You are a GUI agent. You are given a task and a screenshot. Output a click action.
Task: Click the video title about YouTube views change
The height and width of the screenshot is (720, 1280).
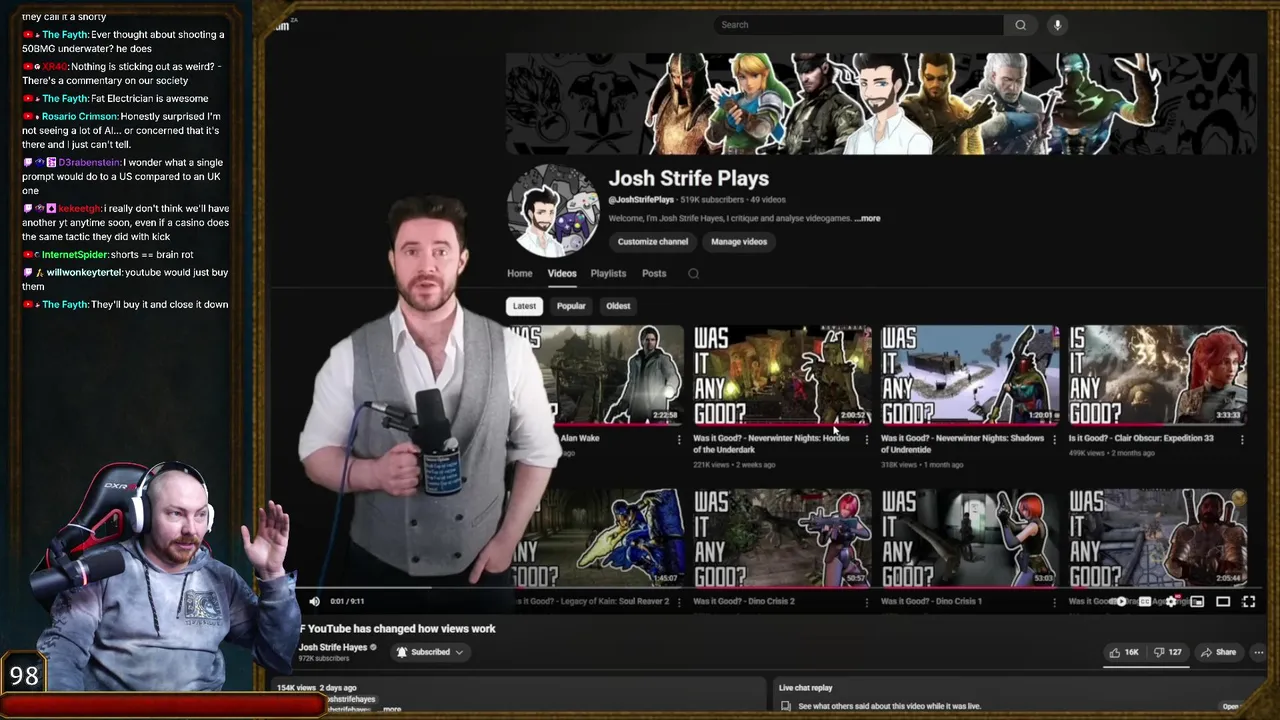[397, 629]
